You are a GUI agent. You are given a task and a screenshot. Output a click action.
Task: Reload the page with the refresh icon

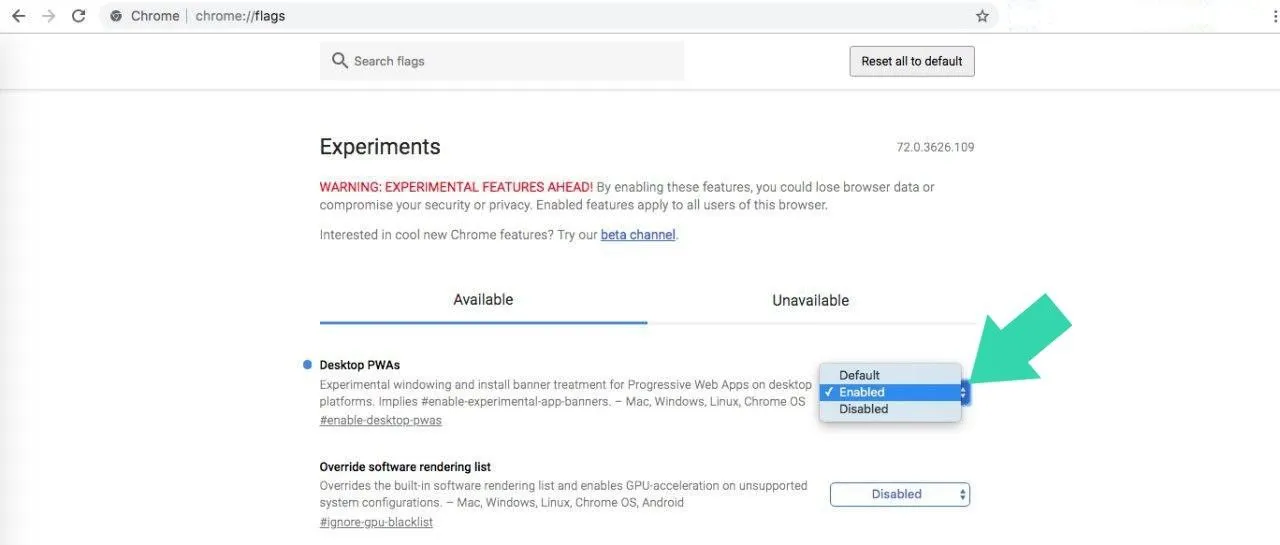pyautogui.click(x=79, y=16)
